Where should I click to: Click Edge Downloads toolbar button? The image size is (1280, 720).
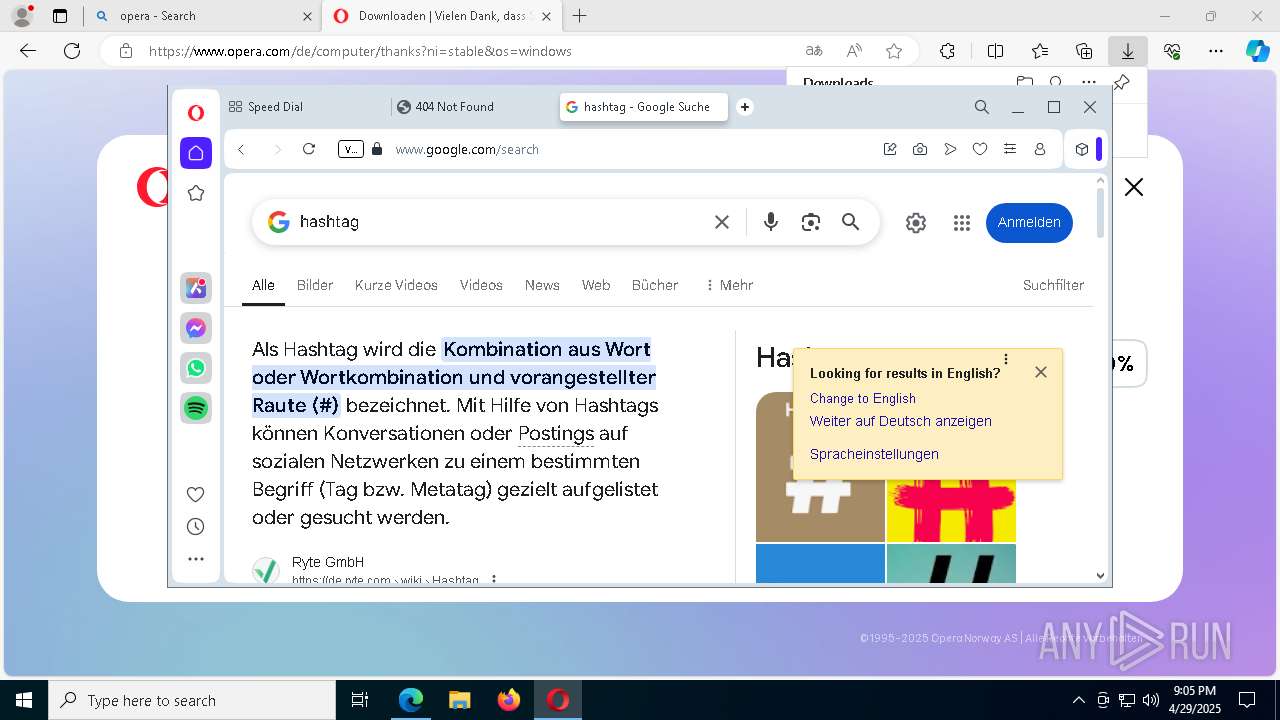[x=1127, y=51]
